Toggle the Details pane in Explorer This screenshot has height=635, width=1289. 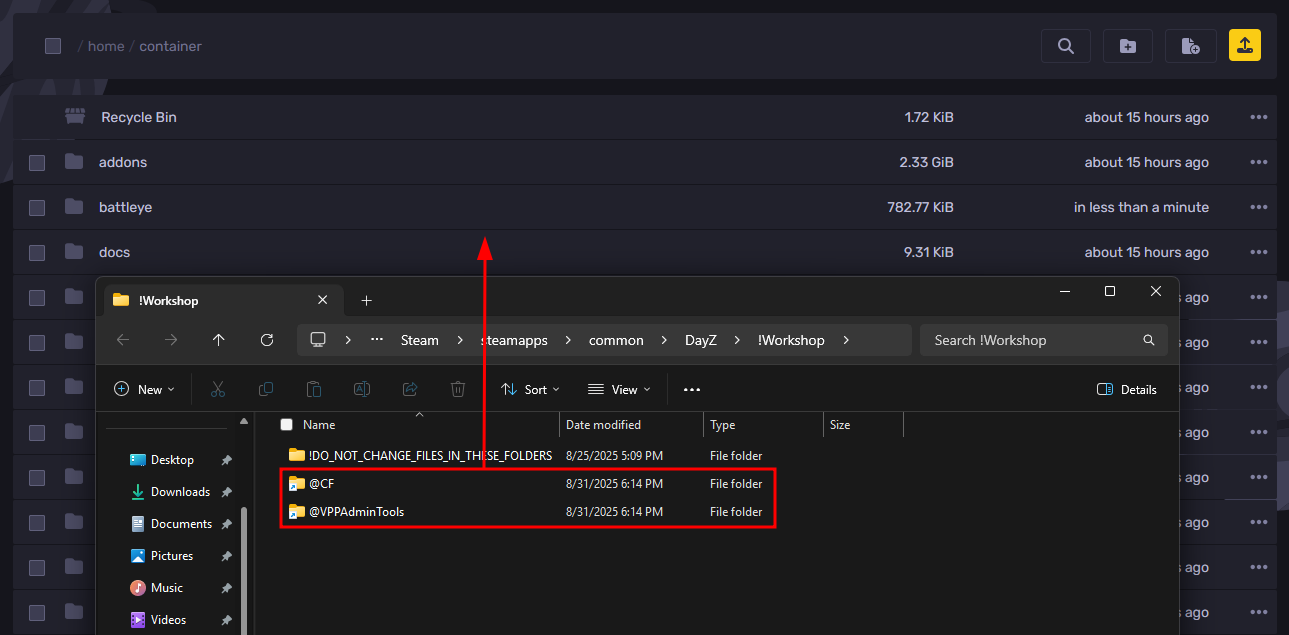click(1127, 389)
